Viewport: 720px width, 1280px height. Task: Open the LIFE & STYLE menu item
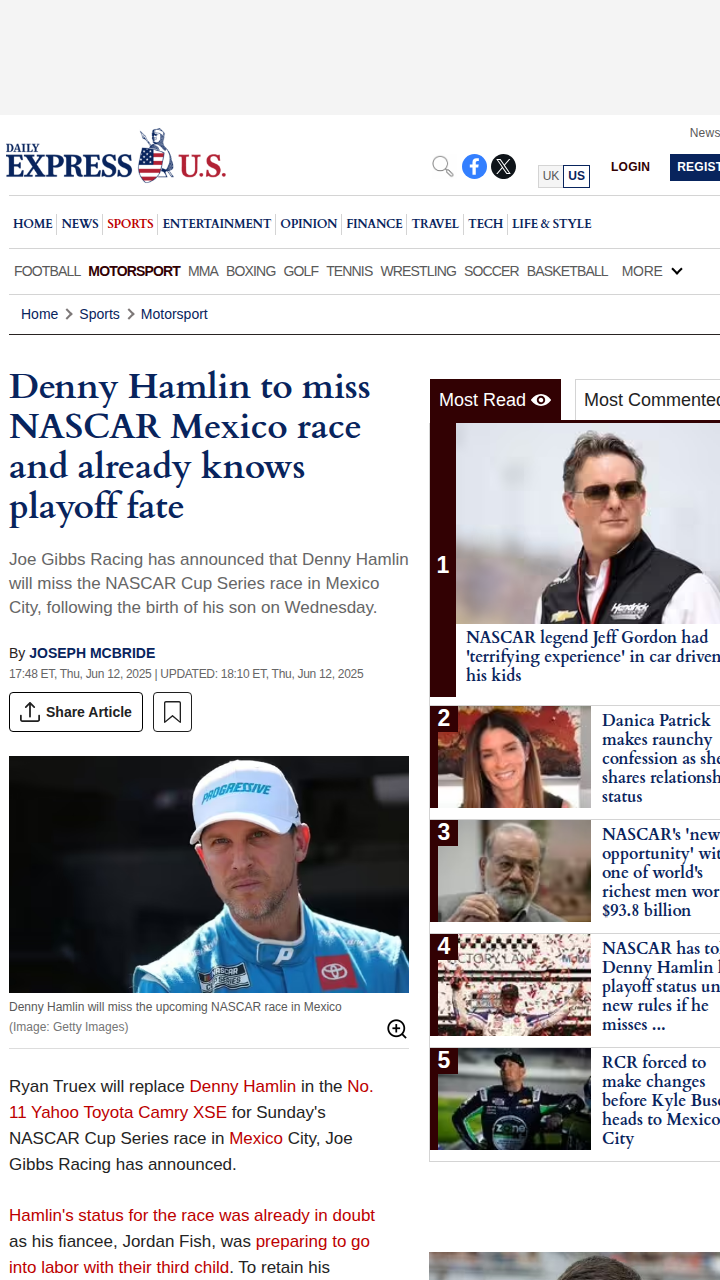[552, 223]
